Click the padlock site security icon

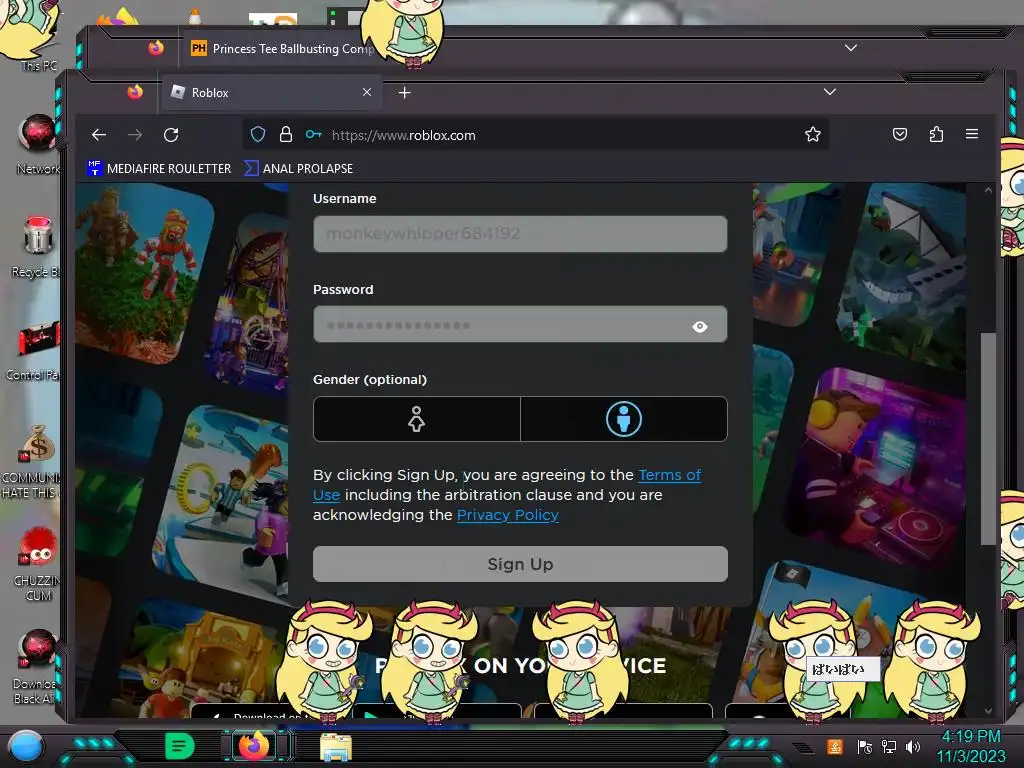tap(285, 135)
